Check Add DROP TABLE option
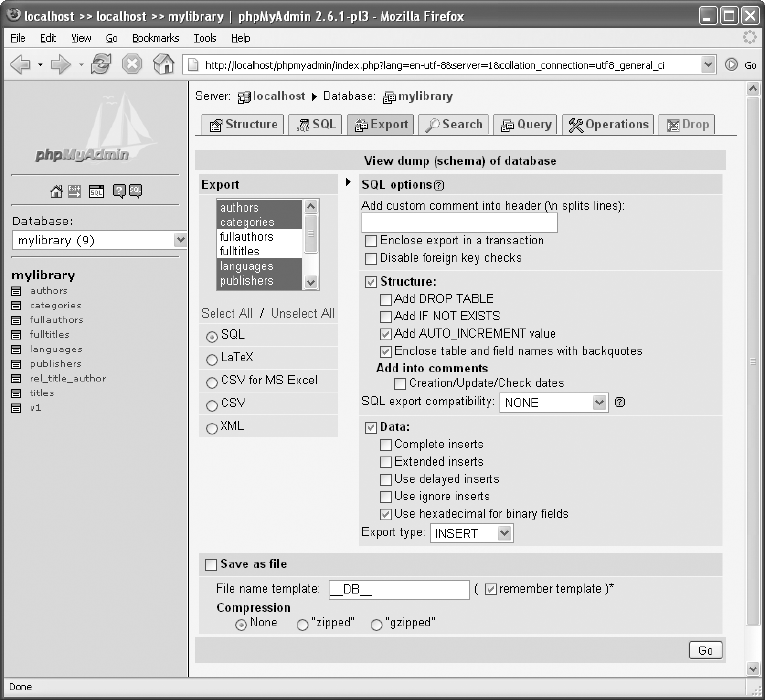The width and height of the screenshot is (765, 700). [385, 299]
